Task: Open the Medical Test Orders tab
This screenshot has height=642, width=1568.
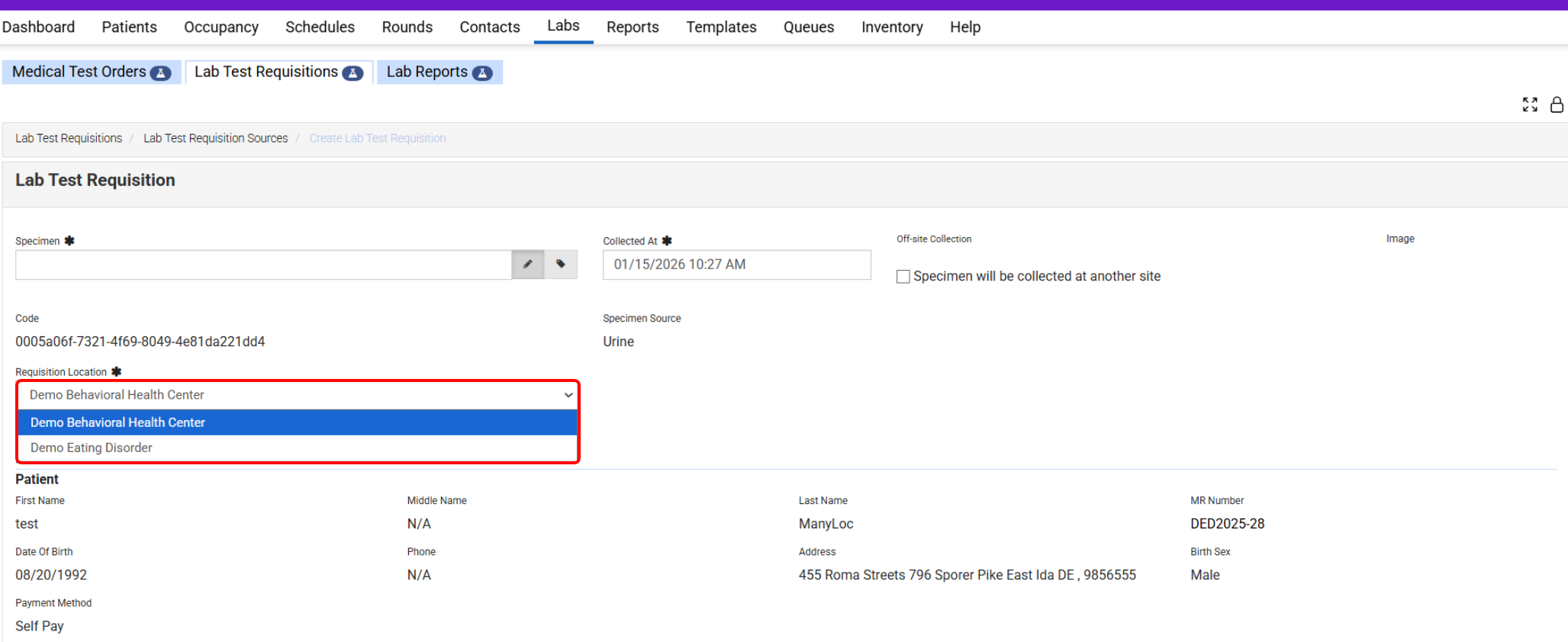Action: click(79, 72)
